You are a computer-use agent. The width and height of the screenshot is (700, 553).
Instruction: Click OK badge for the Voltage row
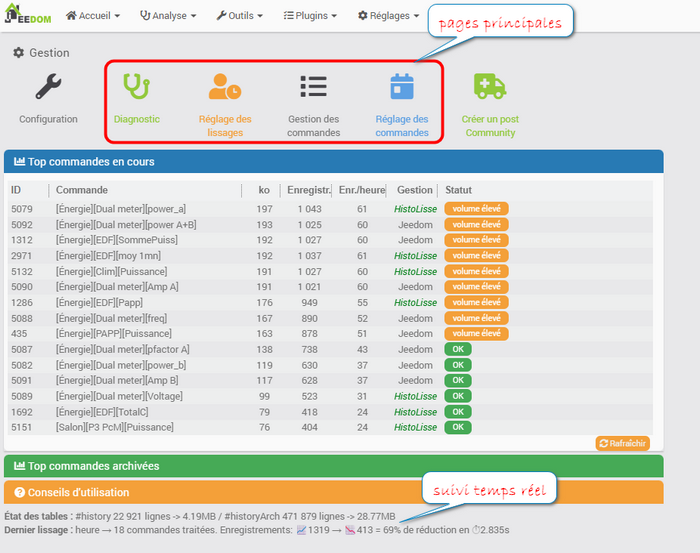click(x=458, y=396)
